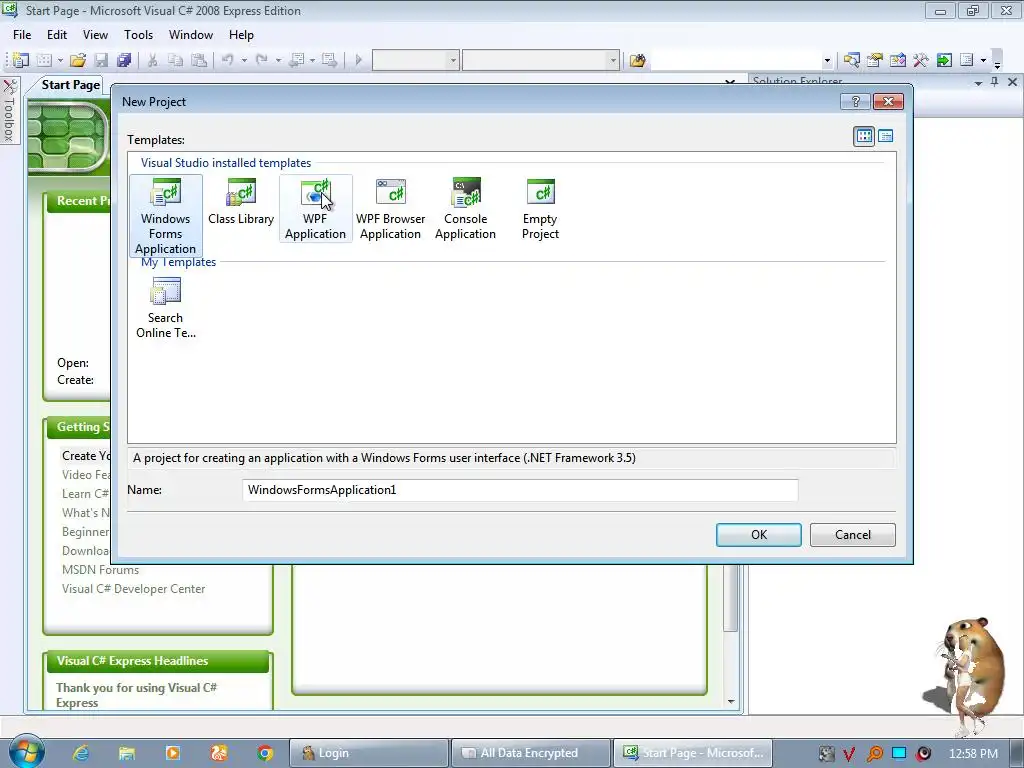Click the New Project toolbar icon

click(20, 60)
